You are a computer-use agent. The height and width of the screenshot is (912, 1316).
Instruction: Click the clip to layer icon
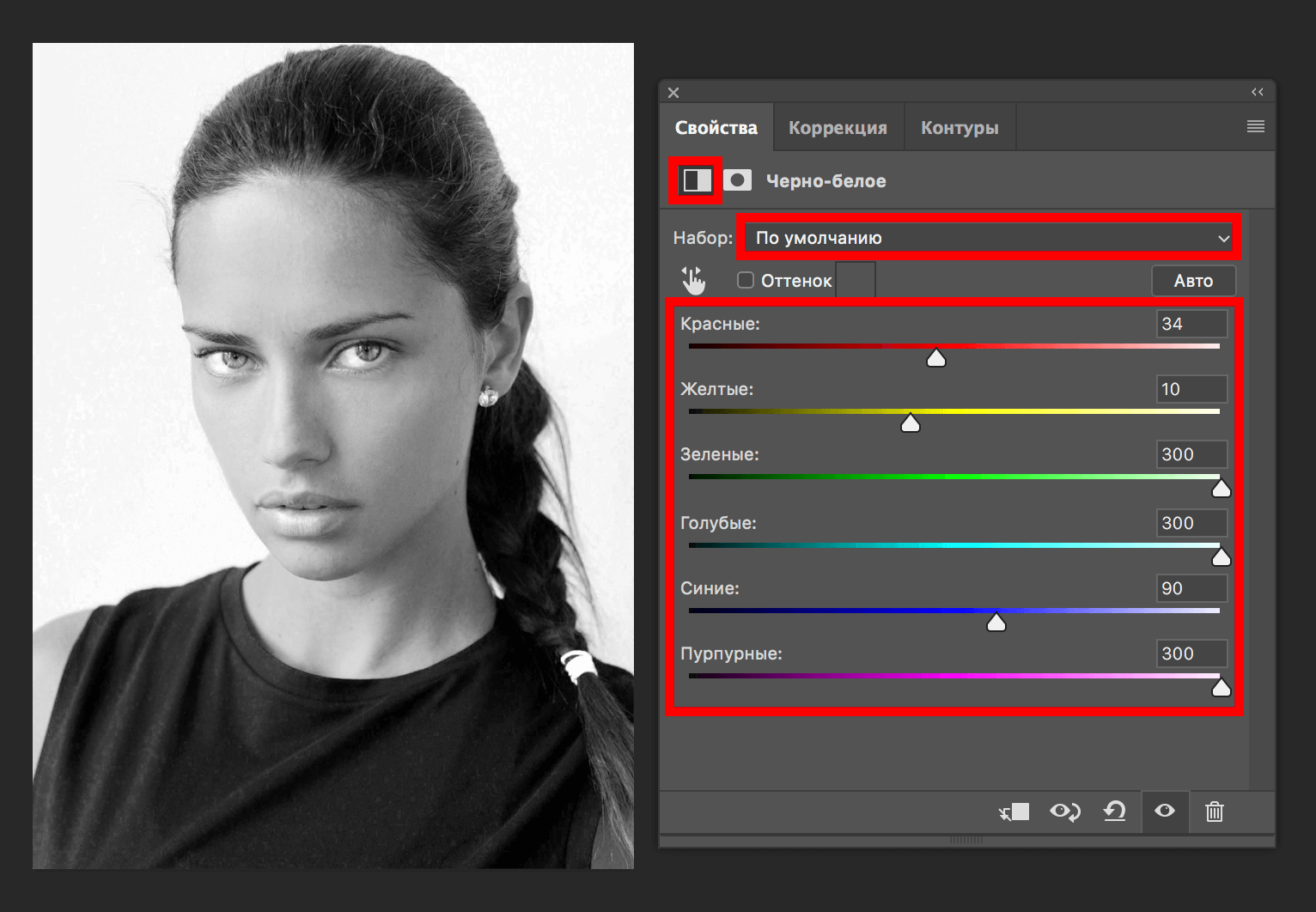(1014, 812)
